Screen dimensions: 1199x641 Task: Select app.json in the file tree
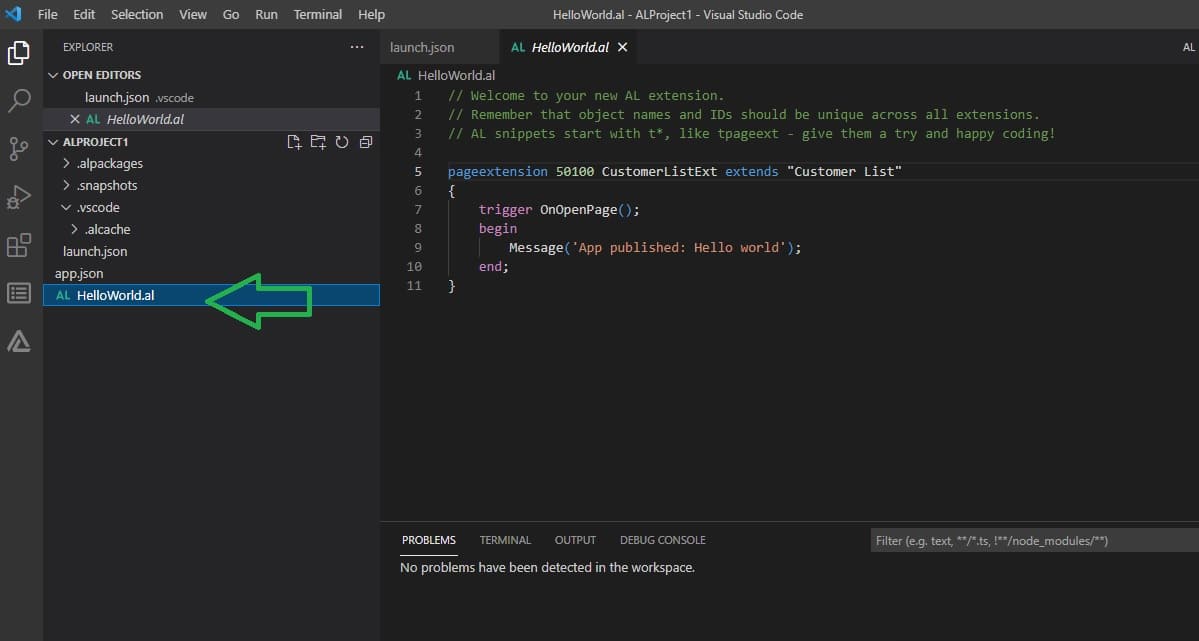pos(79,273)
